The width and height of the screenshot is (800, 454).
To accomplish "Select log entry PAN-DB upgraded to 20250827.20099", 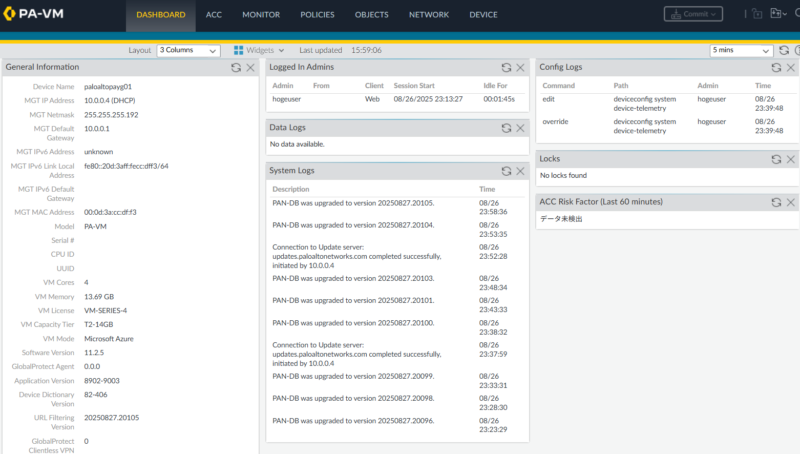I will pyautogui.click(x=397, y=381).
